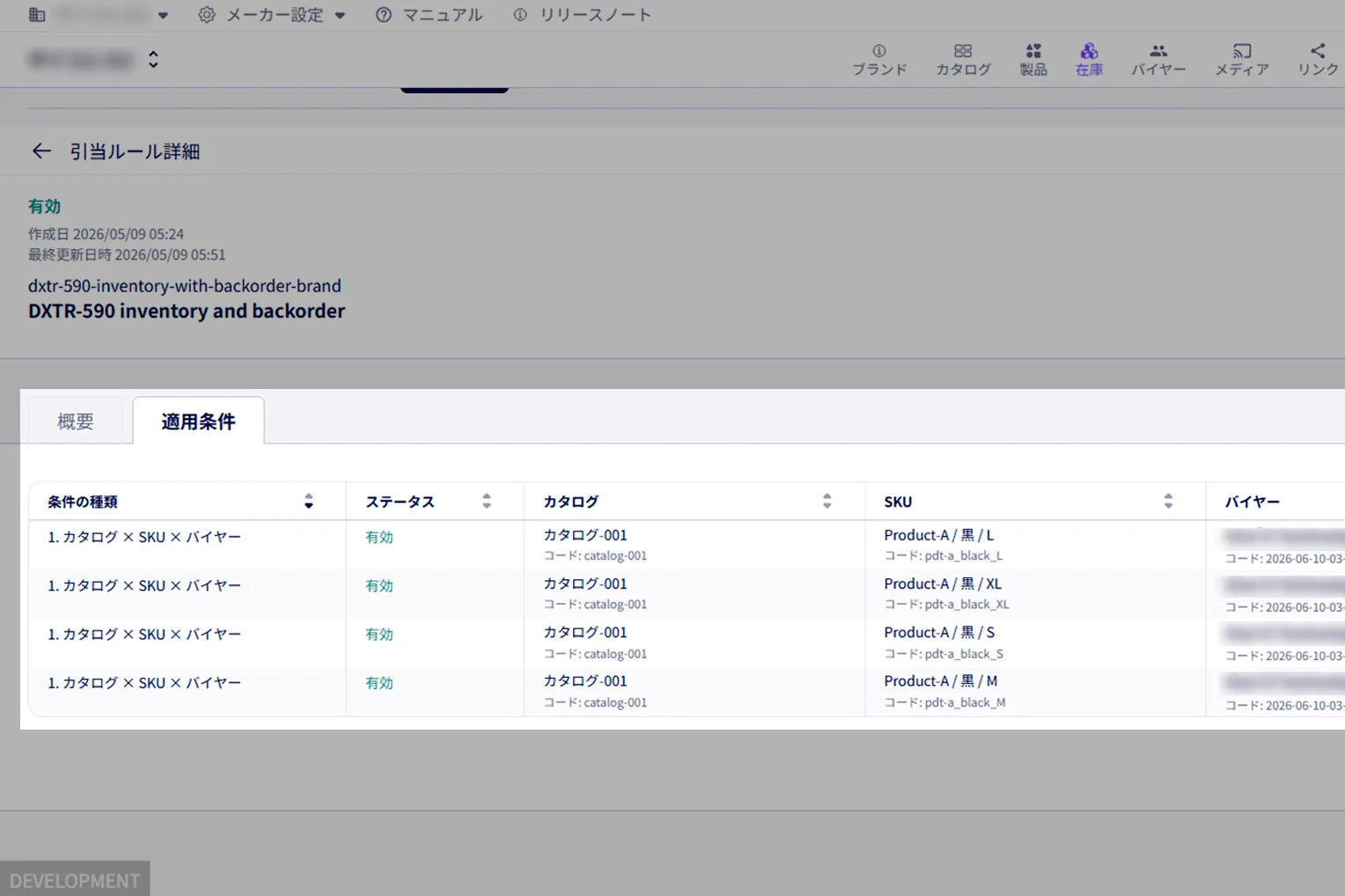Sort by 条件の種類 column

click(309, 502)
